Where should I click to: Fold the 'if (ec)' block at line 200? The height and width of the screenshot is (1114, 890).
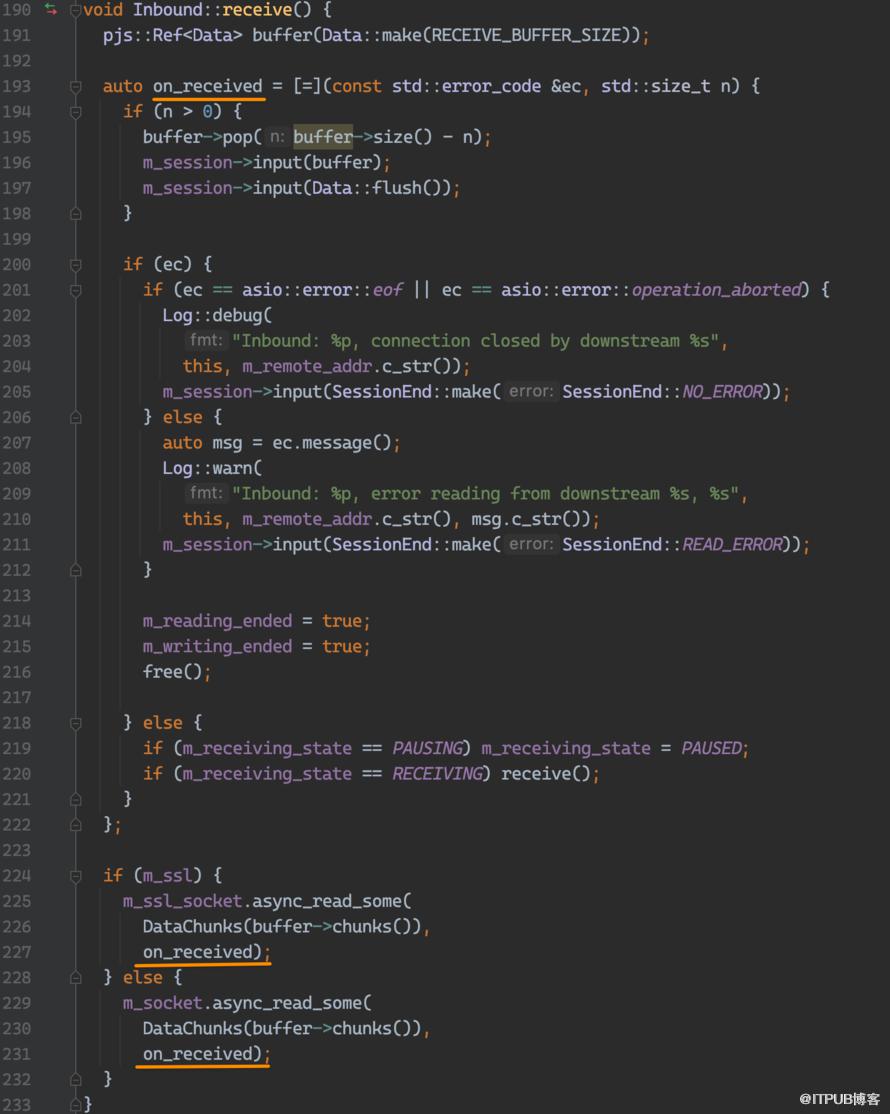(x=75, y=265)
